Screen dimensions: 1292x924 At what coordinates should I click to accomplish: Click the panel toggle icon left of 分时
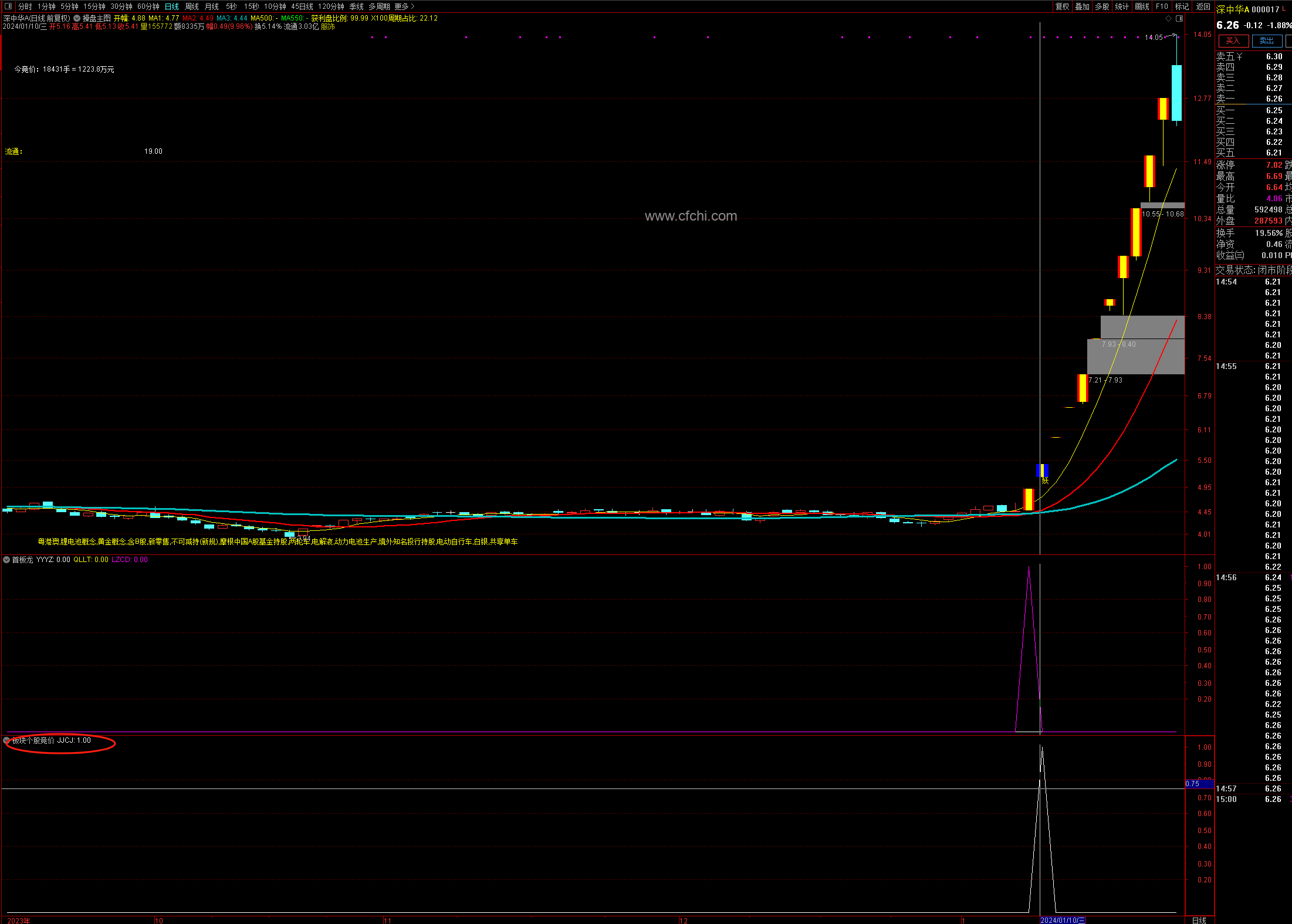(x=8, y=6)
